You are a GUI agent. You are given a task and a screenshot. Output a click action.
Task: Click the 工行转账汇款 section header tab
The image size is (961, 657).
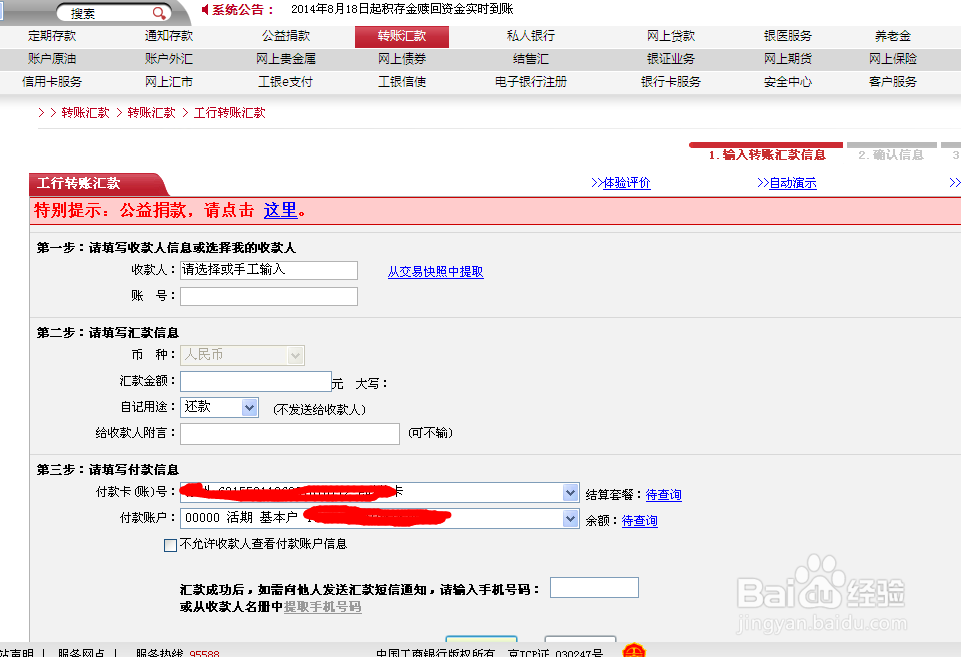click(97, 184)
